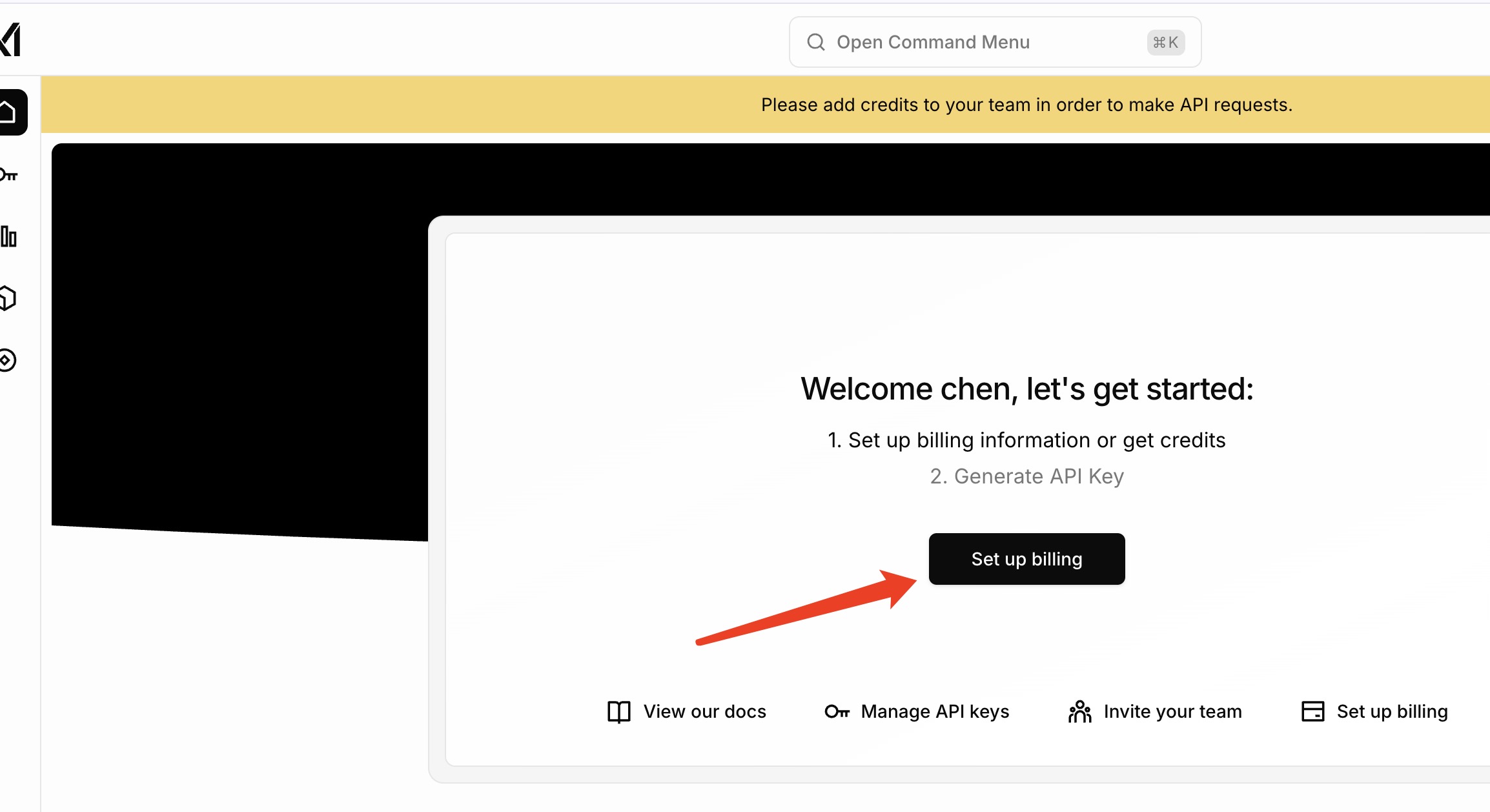Open models via the sidebar cube icon

click(x=8, y=298)
